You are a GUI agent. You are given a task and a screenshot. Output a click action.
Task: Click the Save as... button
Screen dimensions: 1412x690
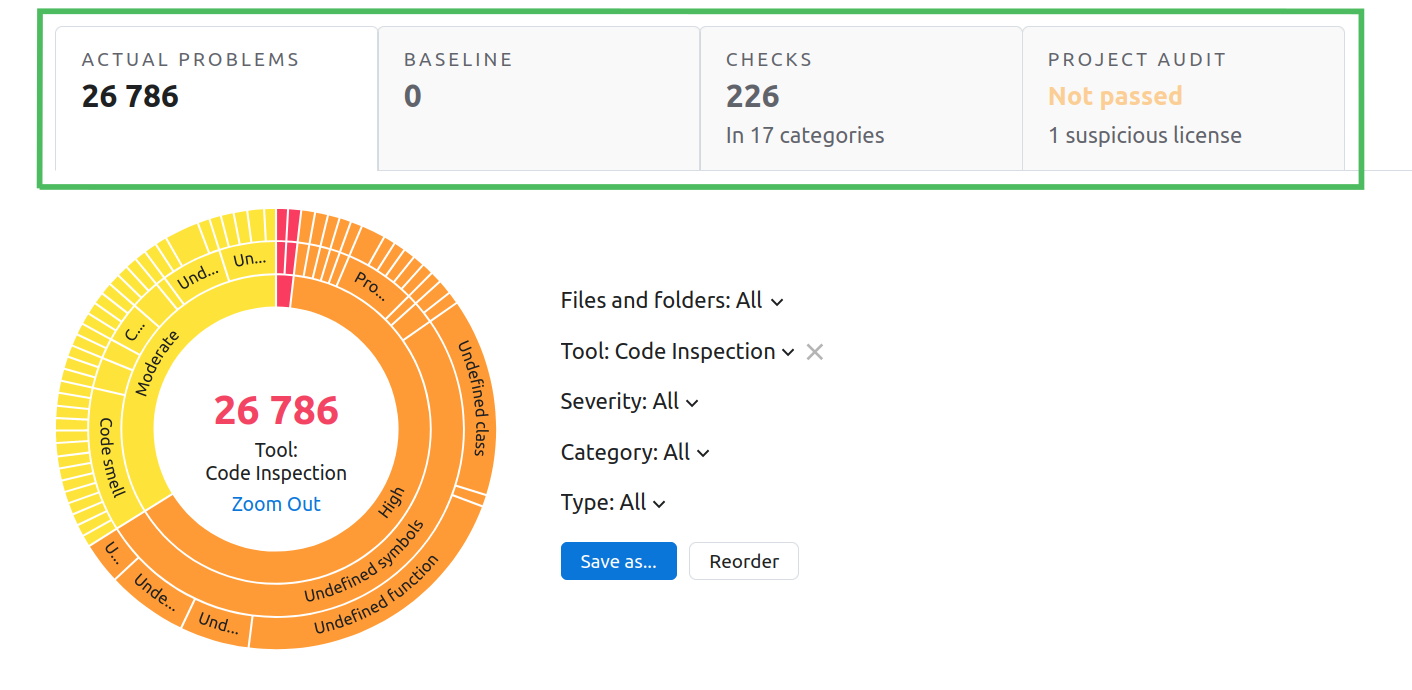(618, 561)
